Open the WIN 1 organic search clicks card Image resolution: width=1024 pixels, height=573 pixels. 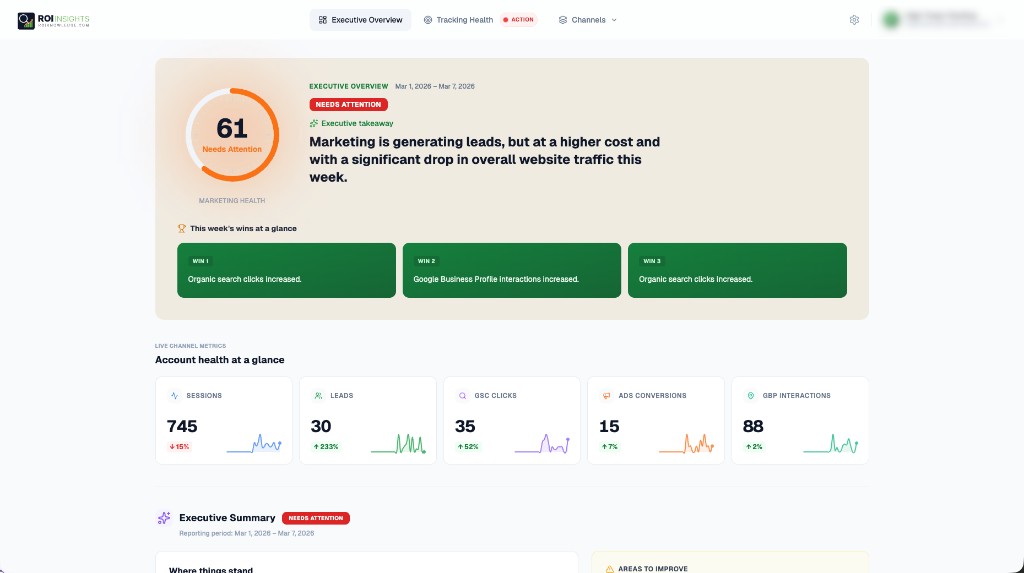286,270
